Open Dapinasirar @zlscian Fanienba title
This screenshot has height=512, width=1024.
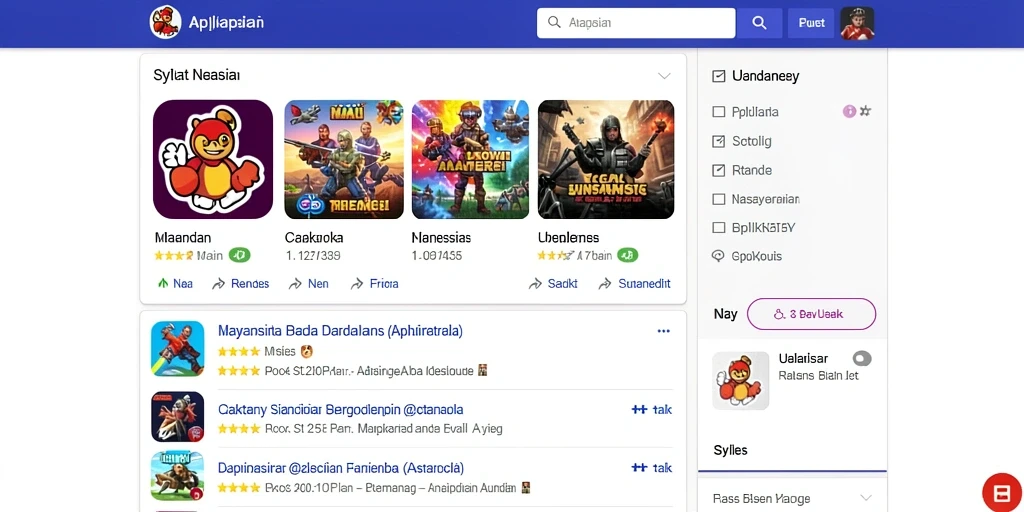[x=341, y=468]
